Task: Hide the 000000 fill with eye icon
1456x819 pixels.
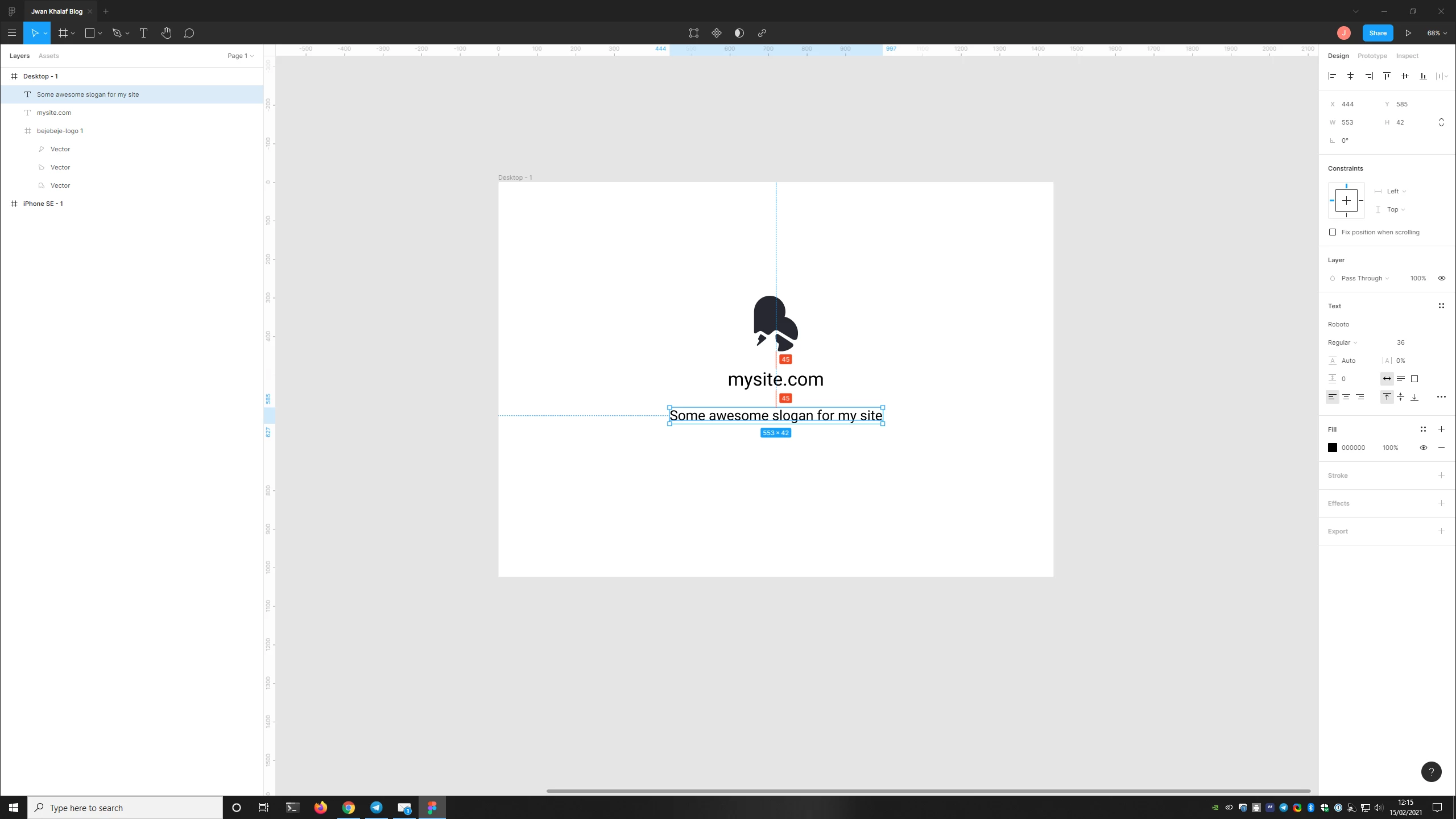Action: (1423, 448)
